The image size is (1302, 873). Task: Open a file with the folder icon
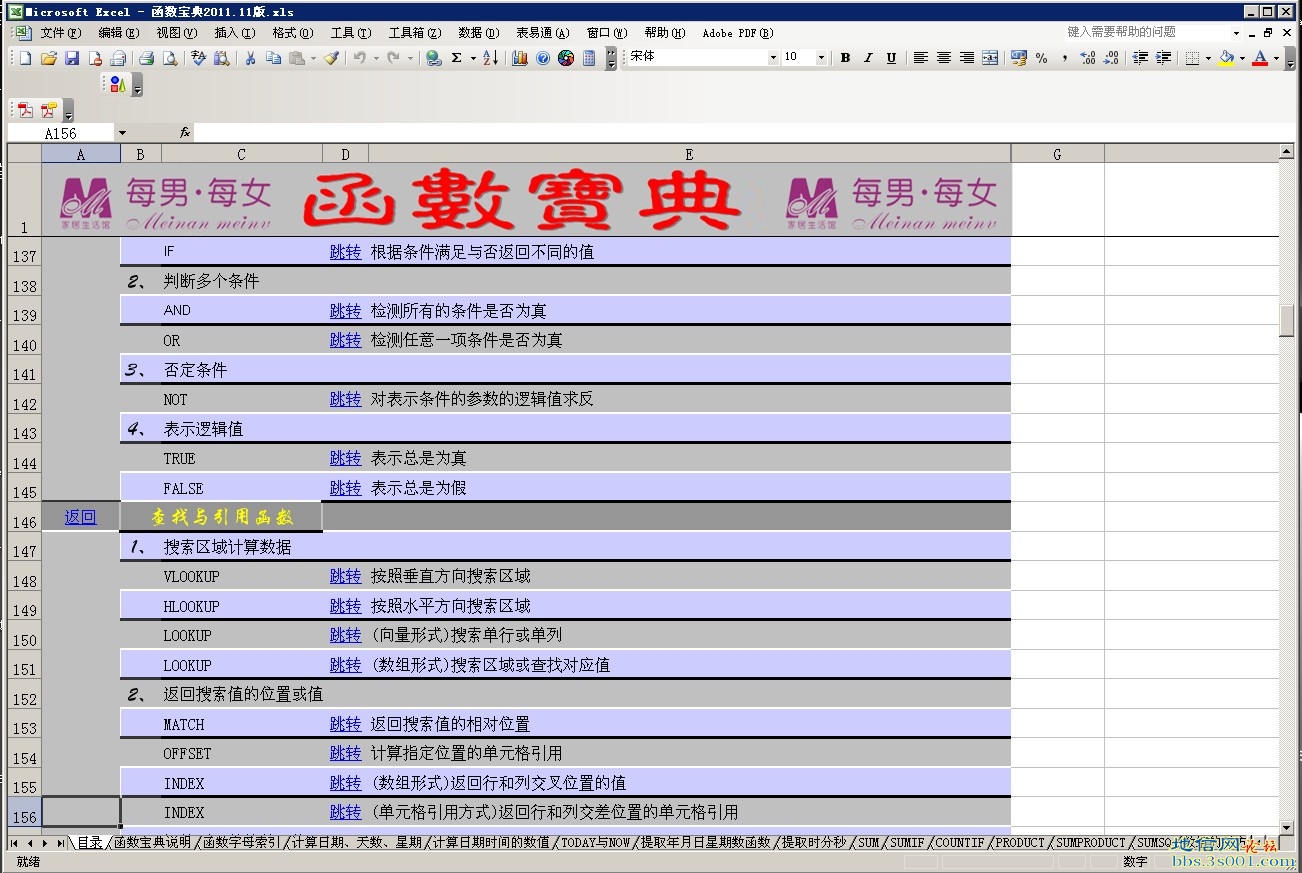pyautogui.click(x=48, y=58)
